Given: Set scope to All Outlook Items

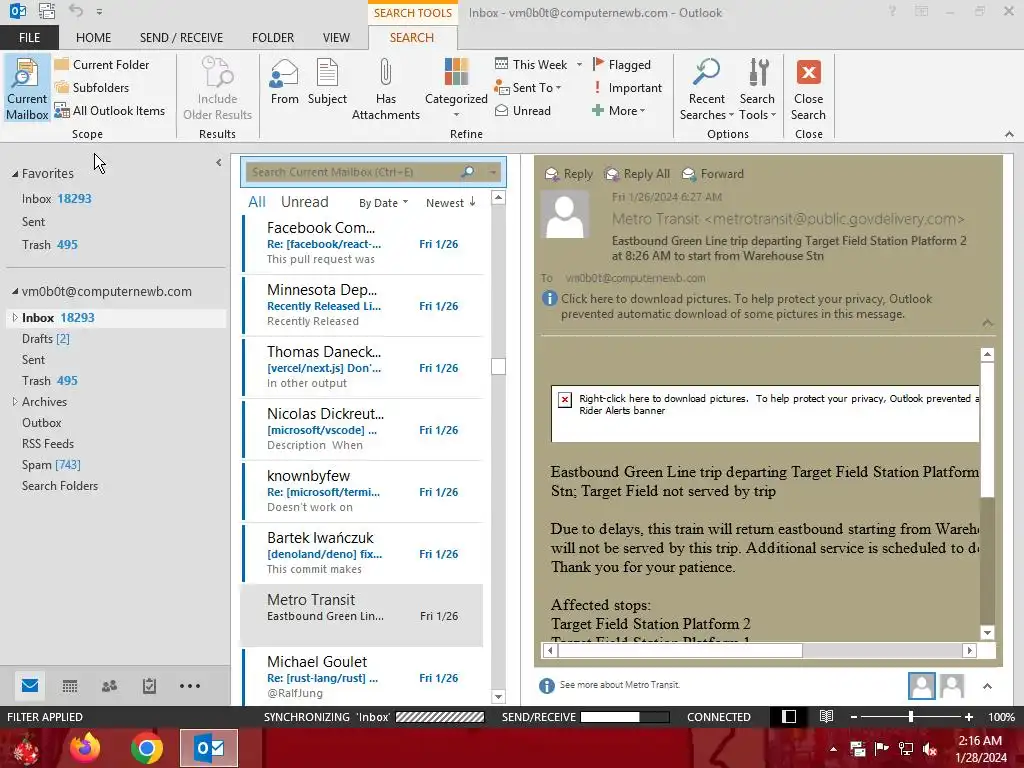Looking at the screenshot, I should [110, 111].
